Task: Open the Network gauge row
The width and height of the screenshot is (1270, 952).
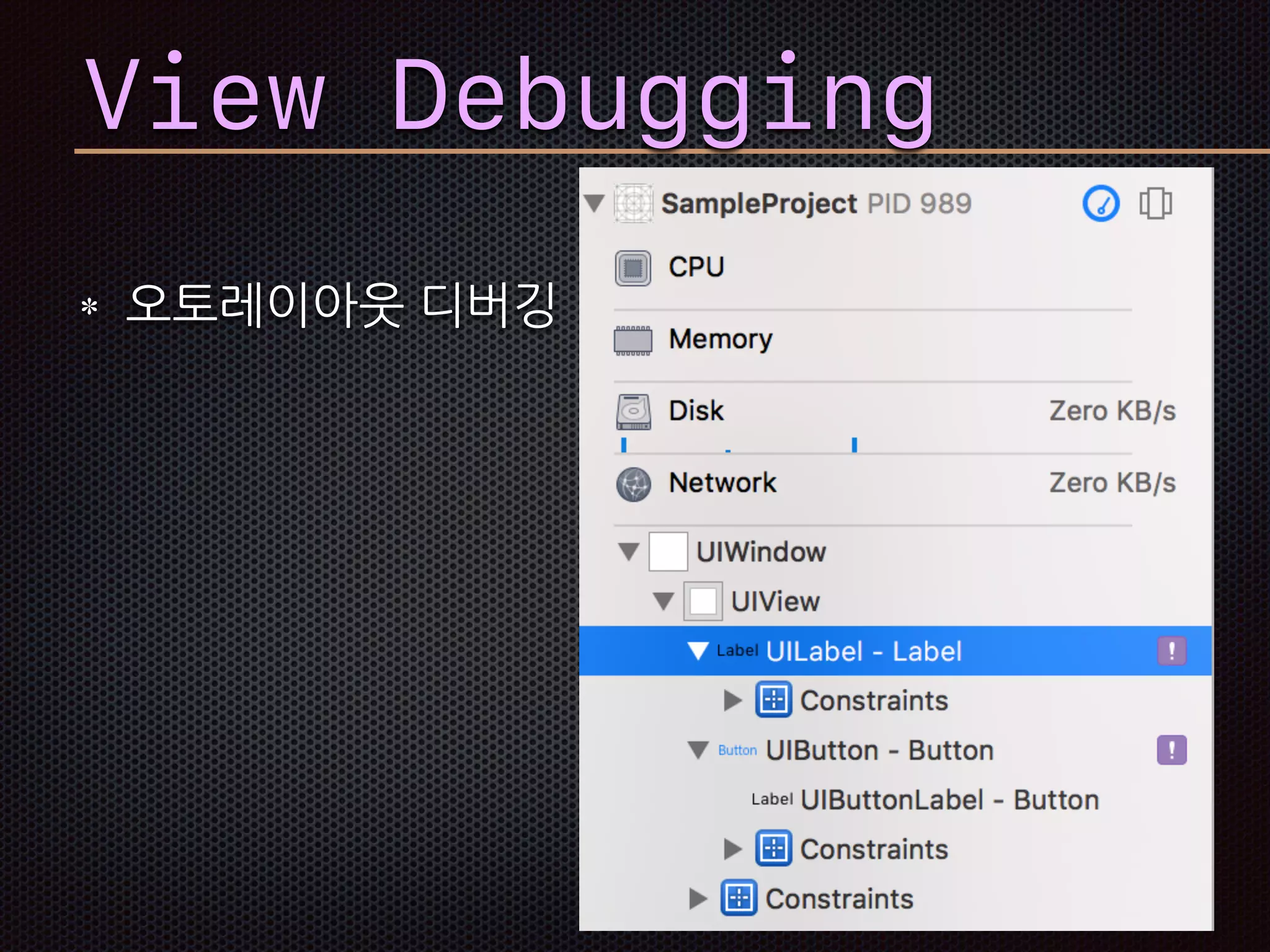Action: click(x=722, y=483)
